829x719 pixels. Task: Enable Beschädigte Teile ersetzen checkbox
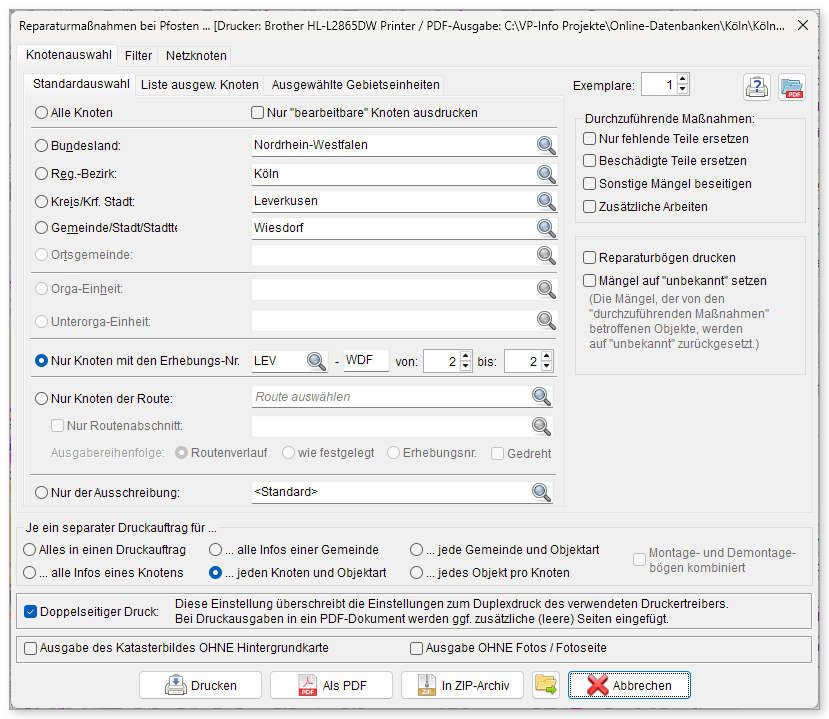click(x=589, y=161)
